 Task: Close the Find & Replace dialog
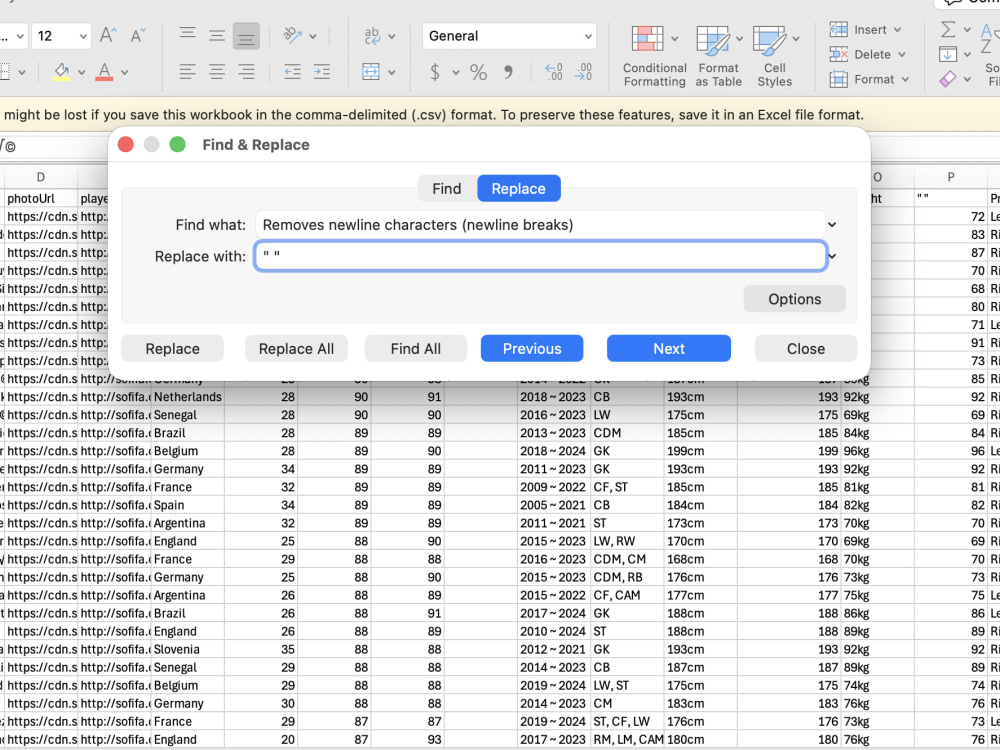click(x=805, y=349)
